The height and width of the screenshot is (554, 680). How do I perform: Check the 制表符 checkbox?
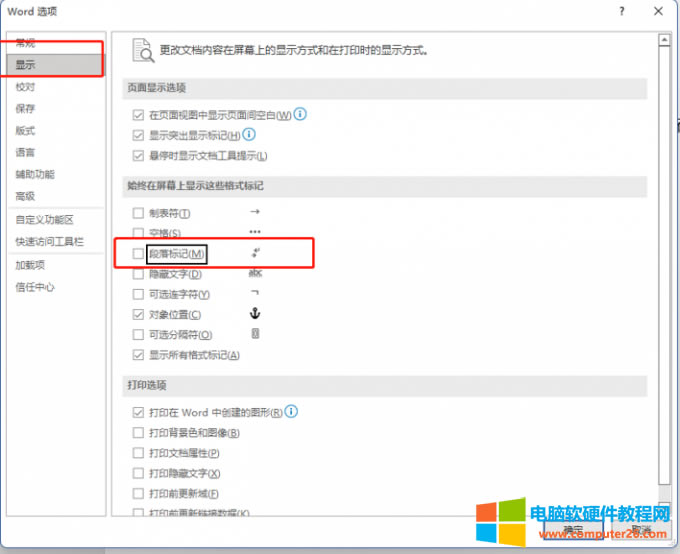[x=138, y=213]
